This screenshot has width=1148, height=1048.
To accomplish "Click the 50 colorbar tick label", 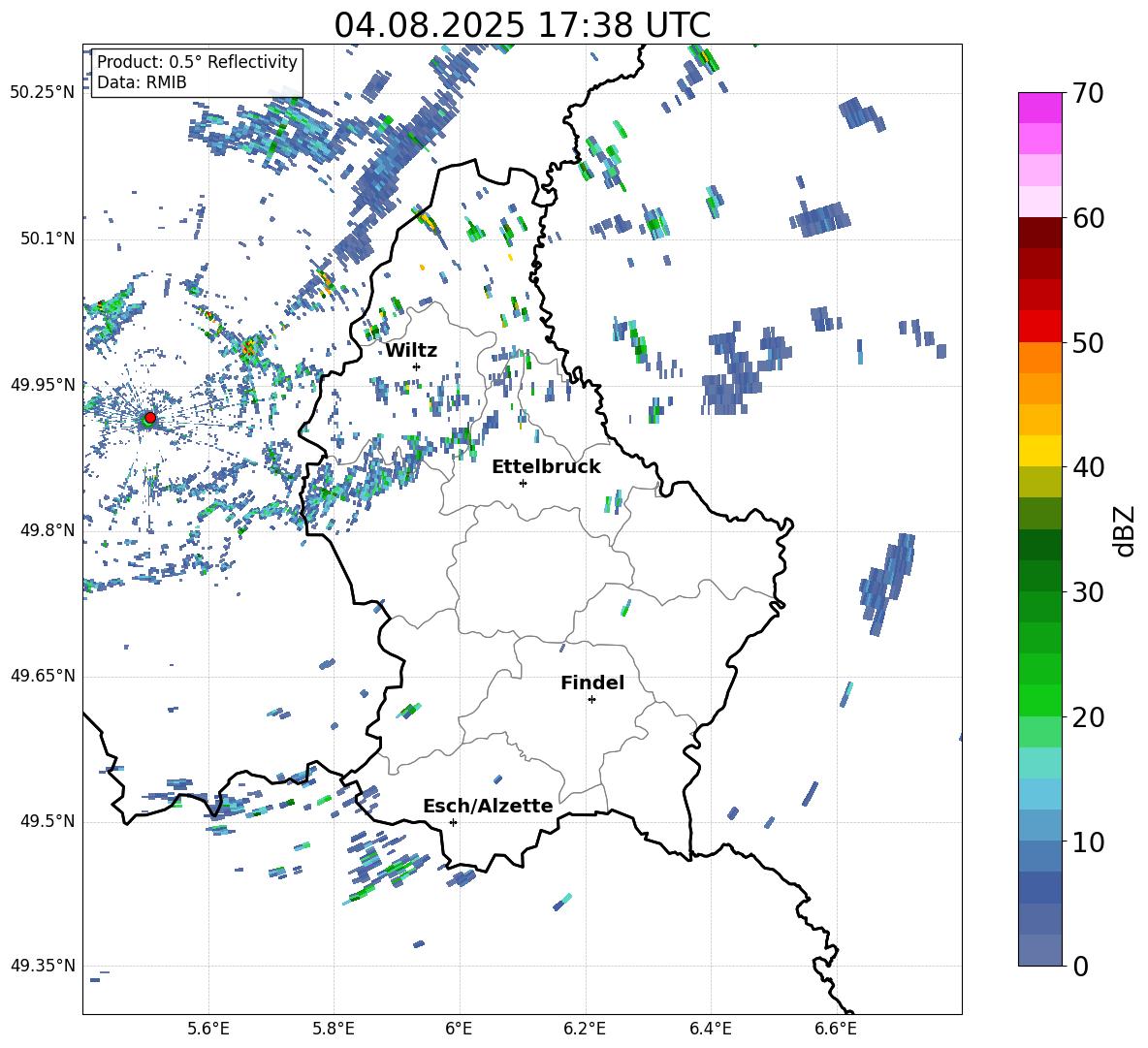I will click(1088, 343).
